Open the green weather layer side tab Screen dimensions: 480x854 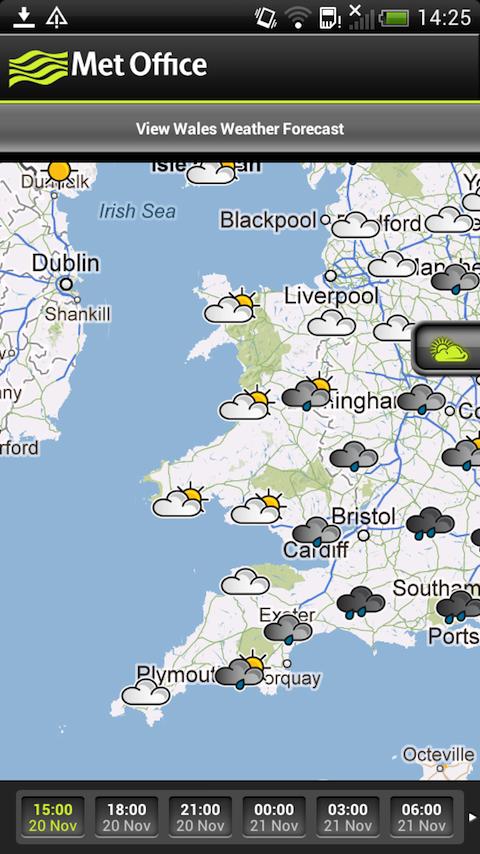[x=447, y=349]
